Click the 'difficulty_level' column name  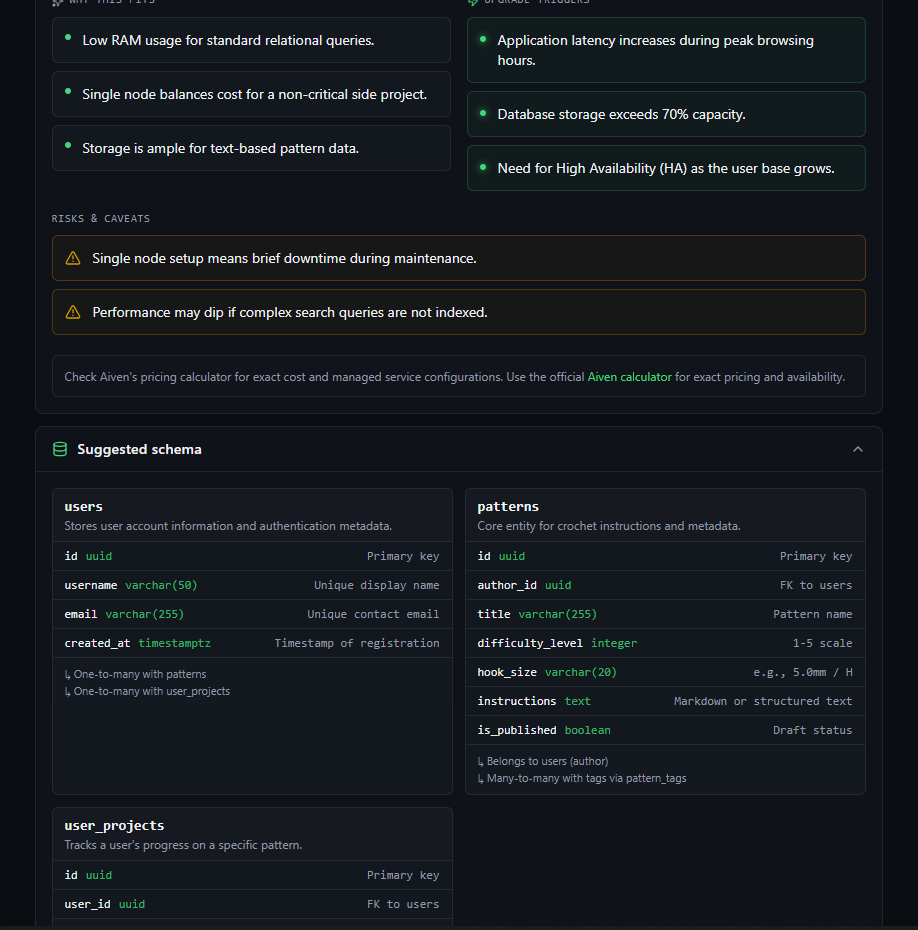point(530,644)
